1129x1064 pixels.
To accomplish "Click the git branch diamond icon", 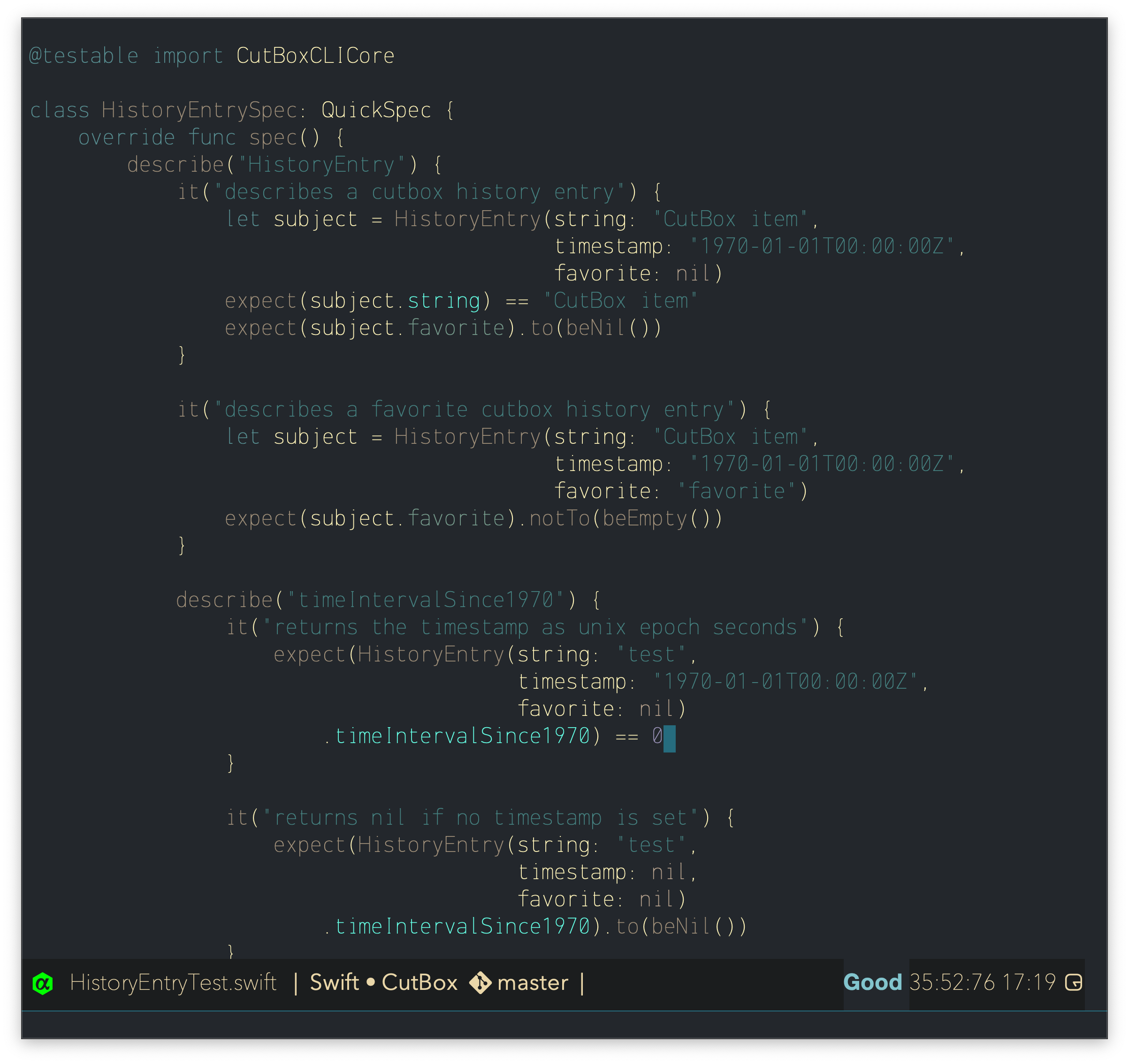I will click(481, 983).
